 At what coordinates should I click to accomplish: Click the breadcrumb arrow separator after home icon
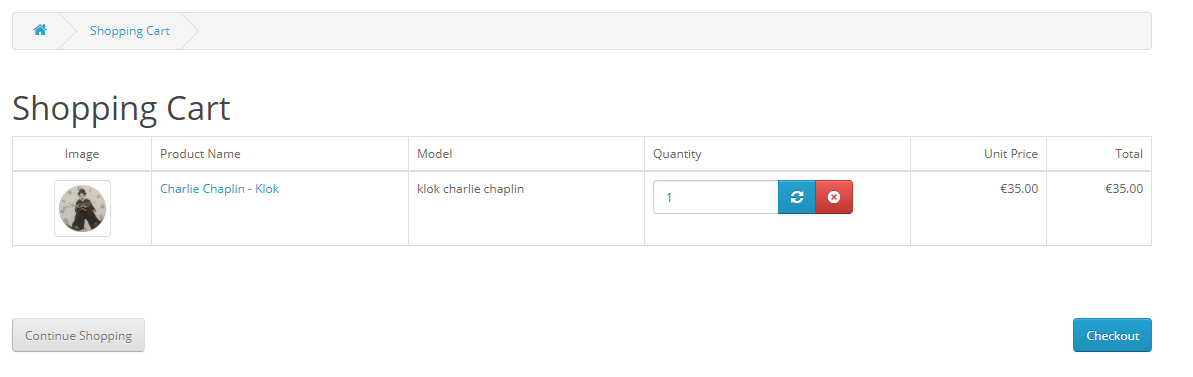(67, 31)
